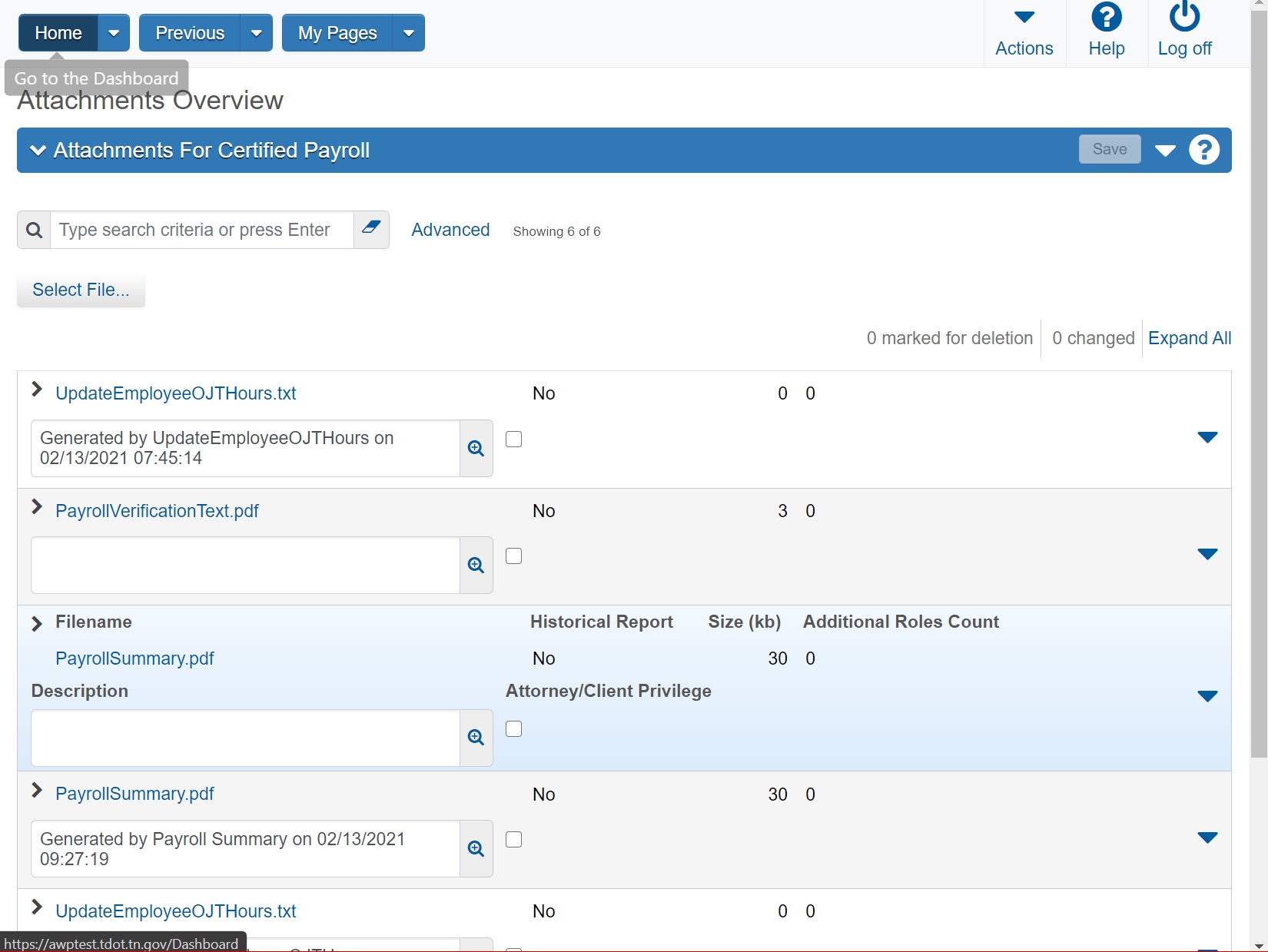Tick privilege checkbox for first UpdateEmployeeOJTHours.txt
This screenshot has width=1268, height=952.
click(x=514, y=439)
